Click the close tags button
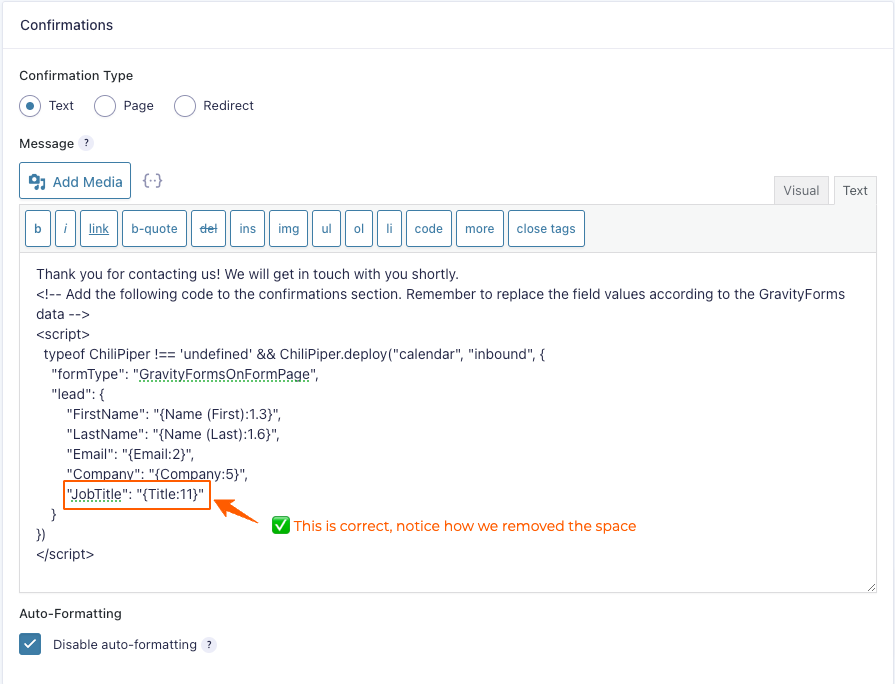This screenshot has width=895, height=684. (546, 228)
